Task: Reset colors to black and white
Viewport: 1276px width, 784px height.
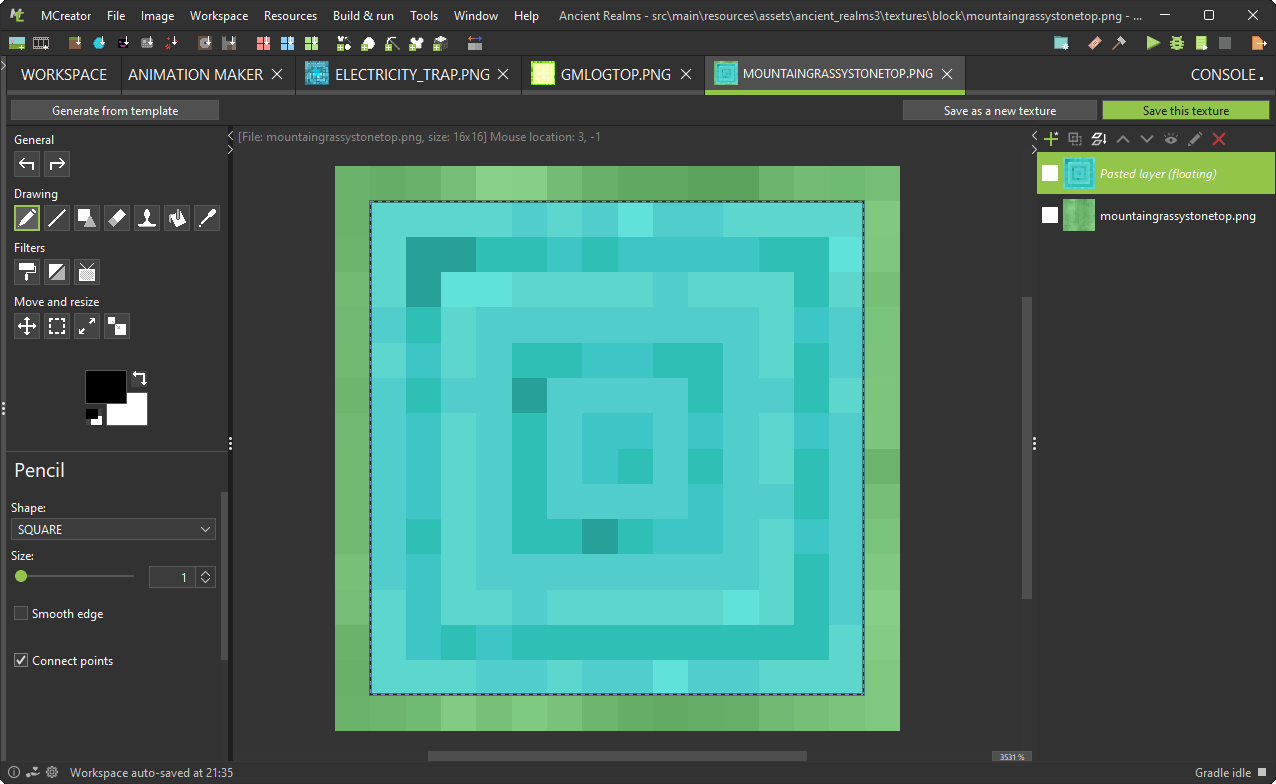Action: click(x=93, y=416)
